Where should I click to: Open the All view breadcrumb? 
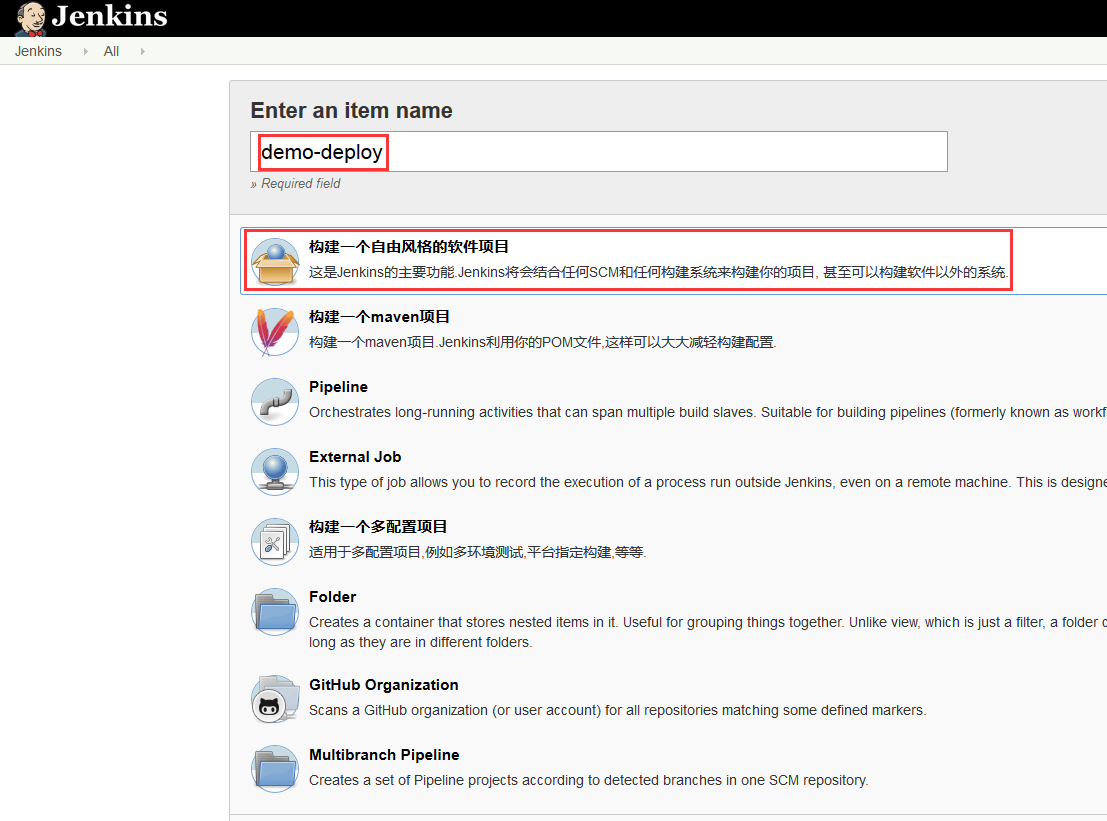(x=112, y=52)
